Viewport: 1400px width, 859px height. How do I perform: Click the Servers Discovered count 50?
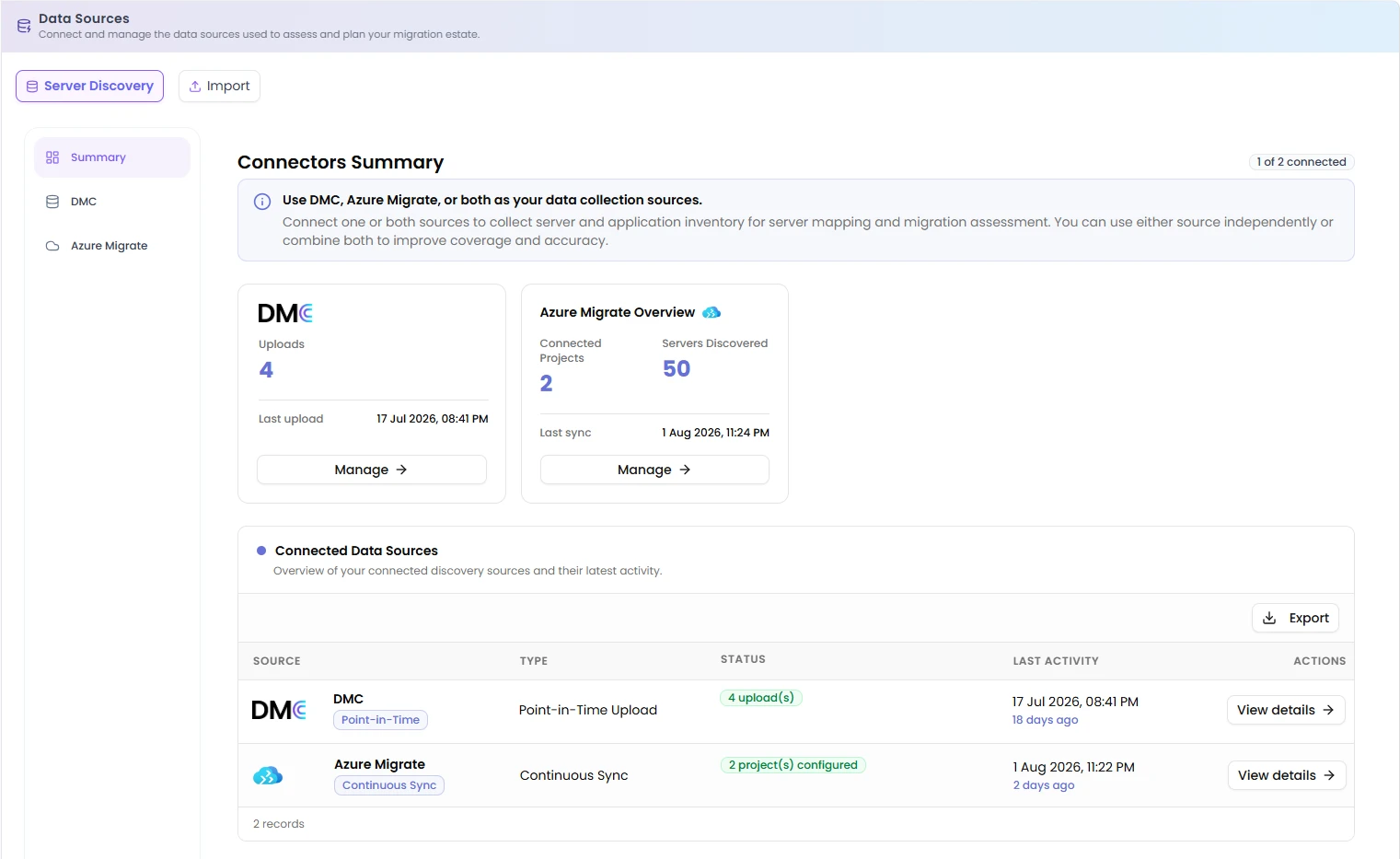pos(677,369)
